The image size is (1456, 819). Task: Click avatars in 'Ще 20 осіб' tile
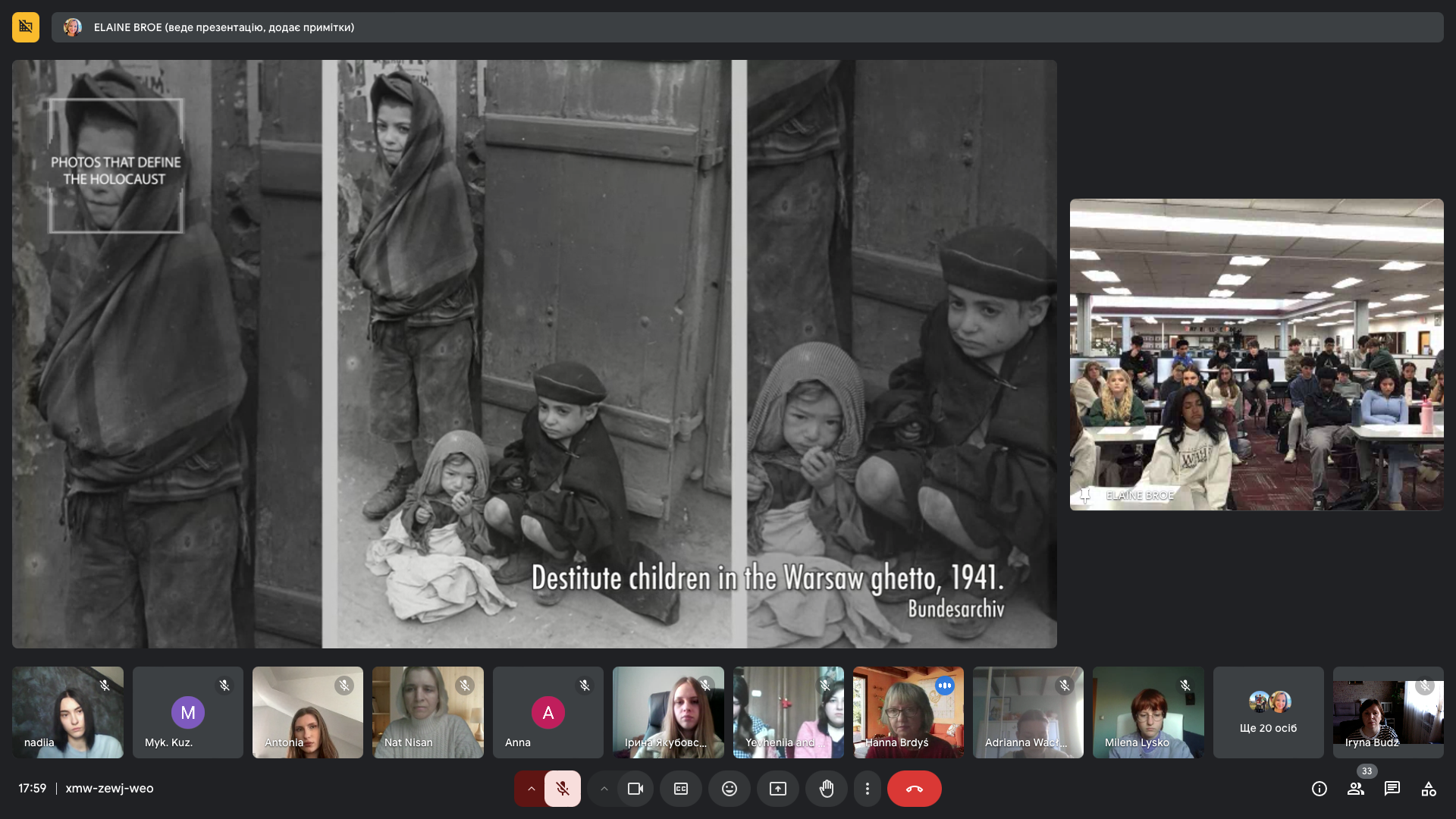coord(1269,701)
